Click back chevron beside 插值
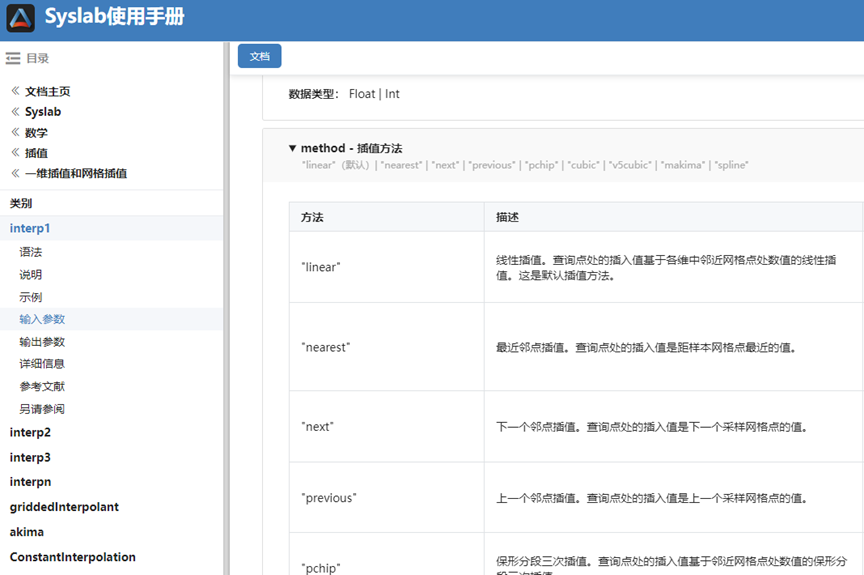Viewport: 864px width, 575px height. coord(15,153)
